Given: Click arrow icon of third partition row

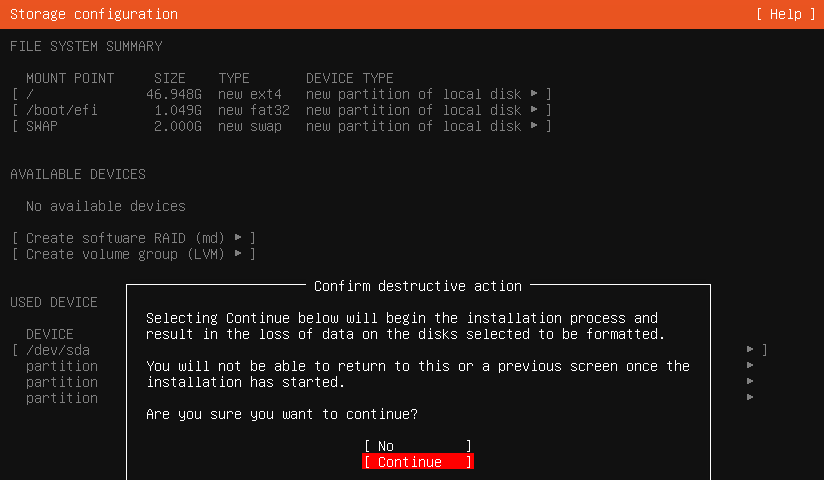Looking at the screenshot, I should [750, 397].
